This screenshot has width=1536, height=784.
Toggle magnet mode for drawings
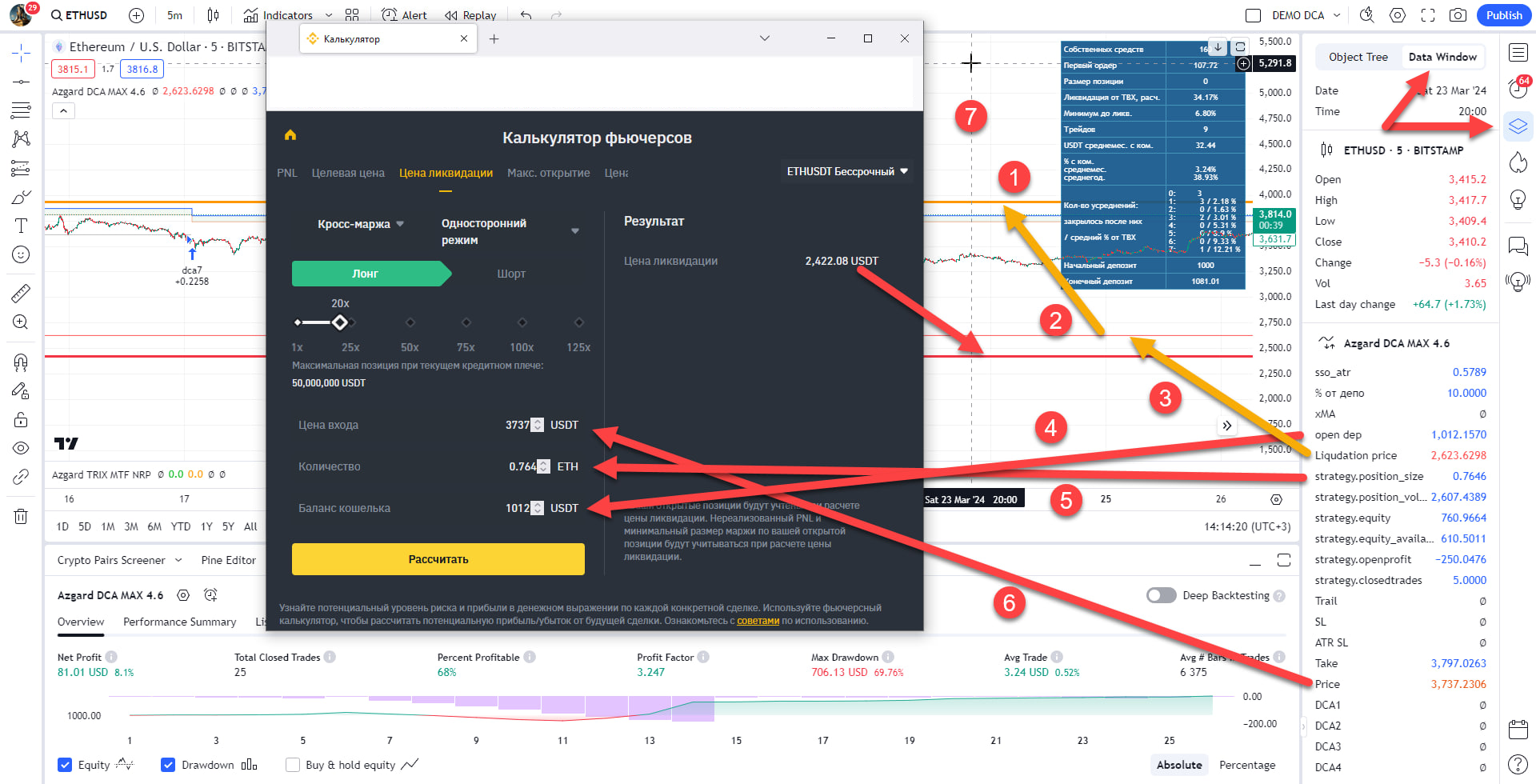point(21,362)
